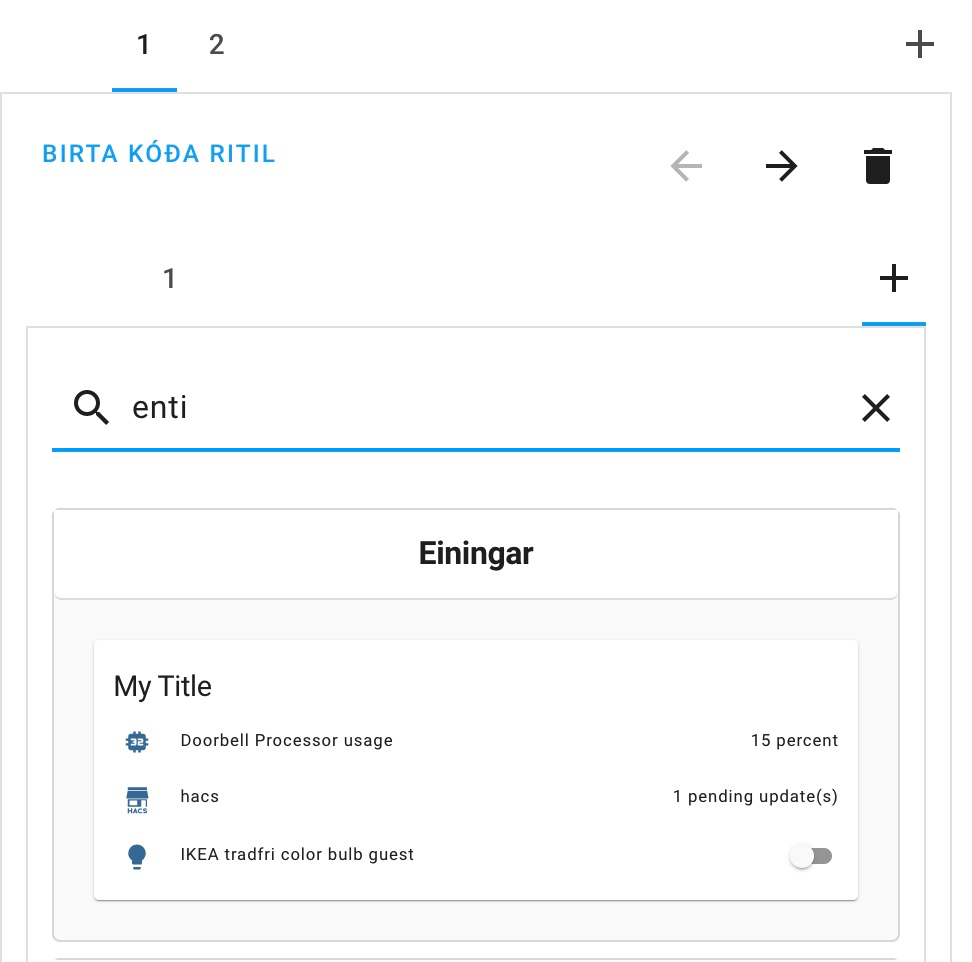The width and height of the screenshot is (972, 962).
Task: Open the hacs entity row
Action: point(200,797)
